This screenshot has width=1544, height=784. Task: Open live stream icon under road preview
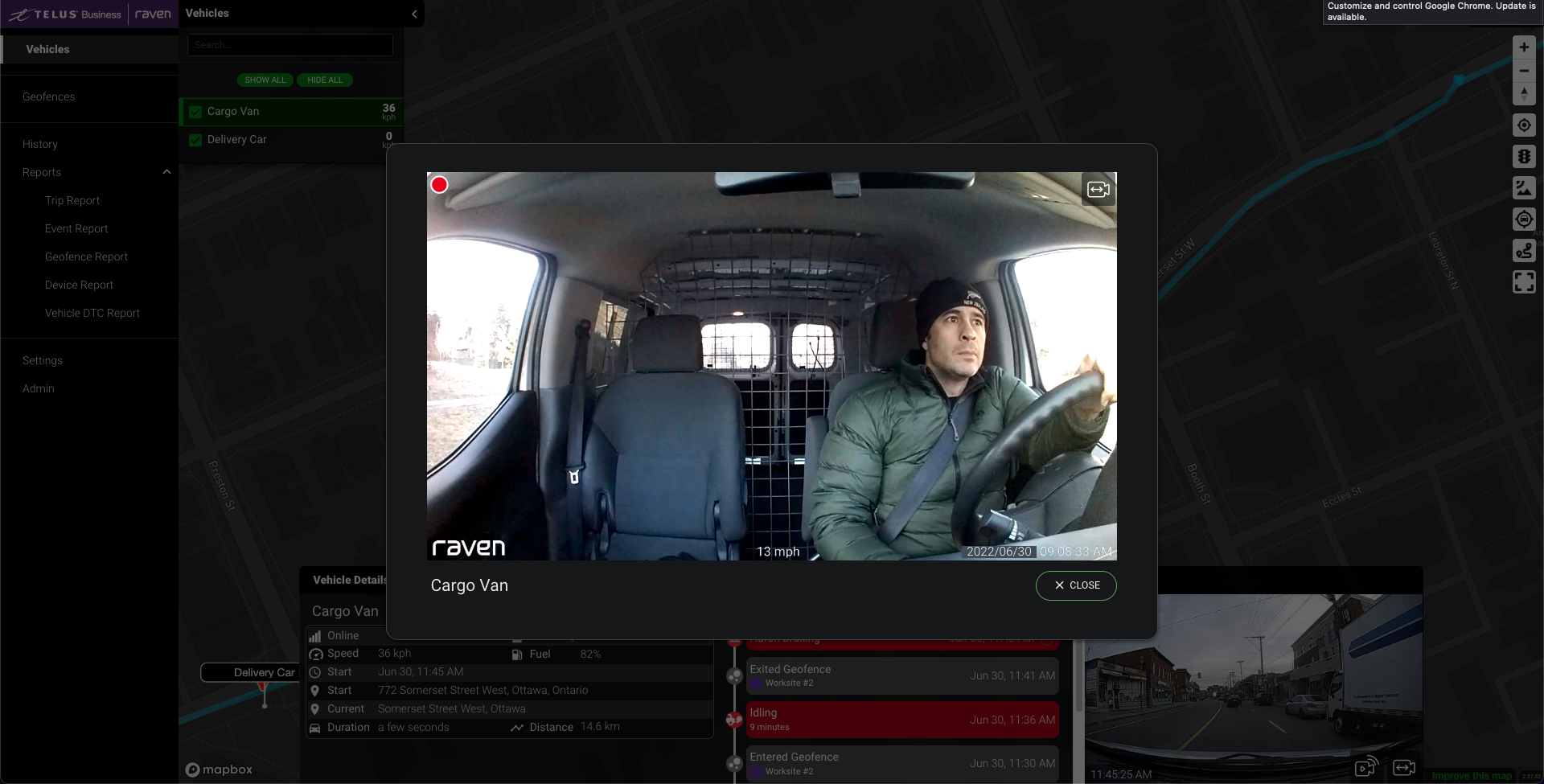[x=1365, y=767]
